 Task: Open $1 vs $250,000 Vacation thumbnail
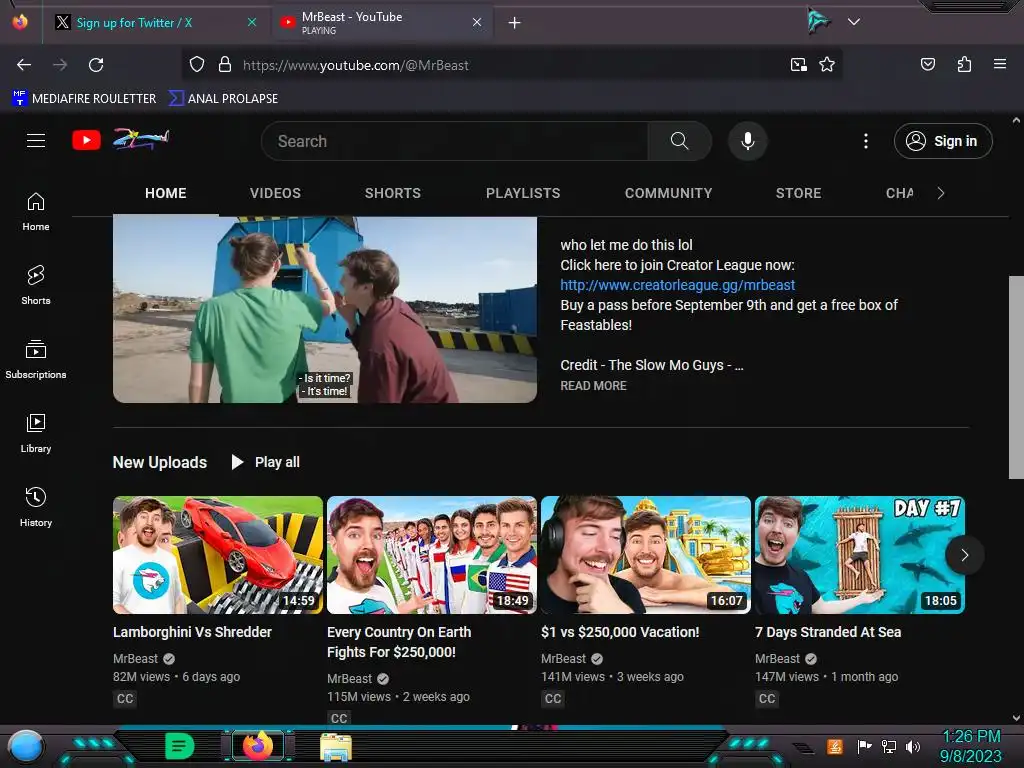[x=646, y=555]
